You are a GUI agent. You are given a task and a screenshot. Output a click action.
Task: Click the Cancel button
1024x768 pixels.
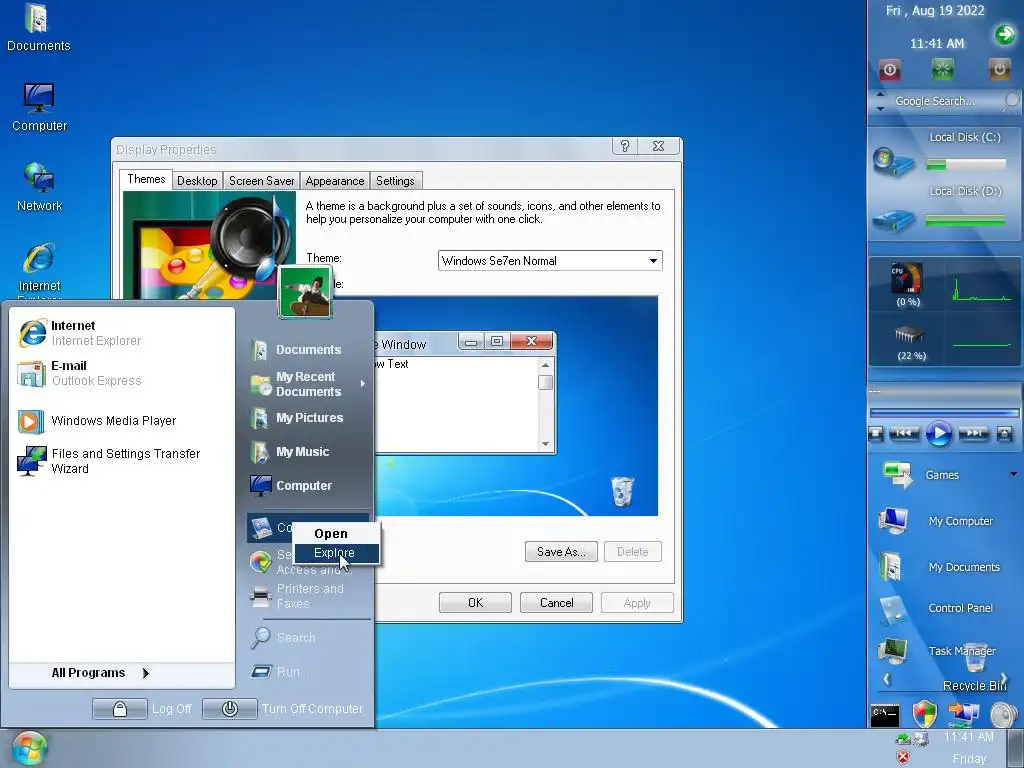pos(556,603)
